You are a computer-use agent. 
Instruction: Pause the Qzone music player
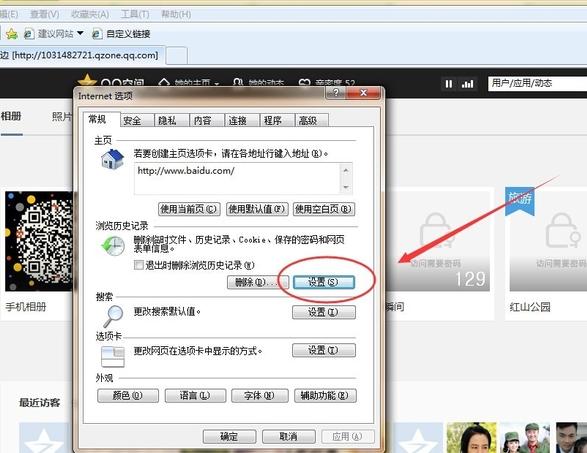(448, 84)
